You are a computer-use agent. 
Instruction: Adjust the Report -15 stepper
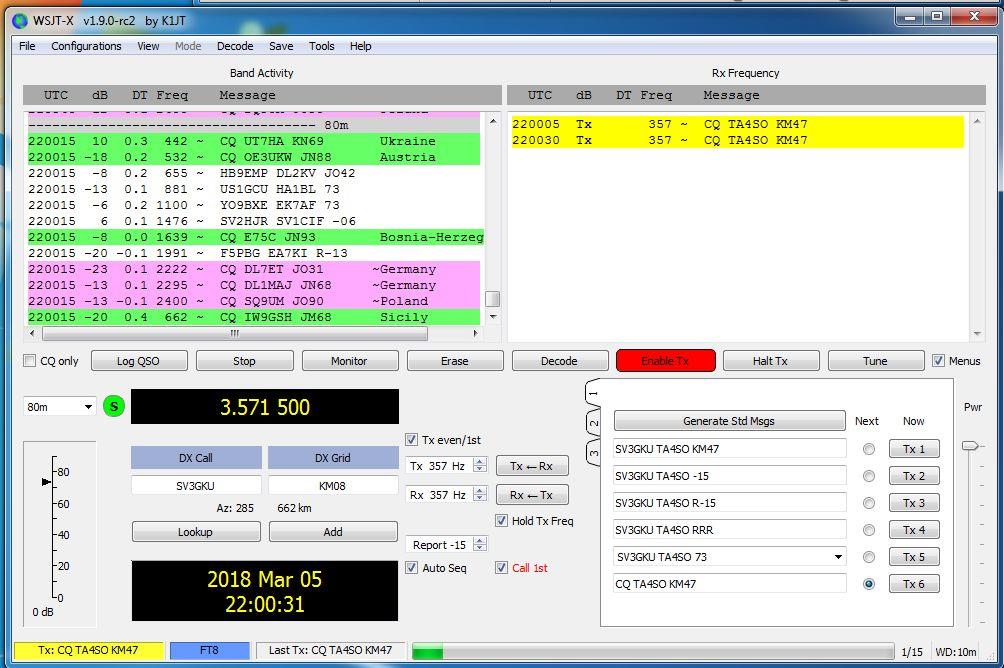click(x=480, y=544)
